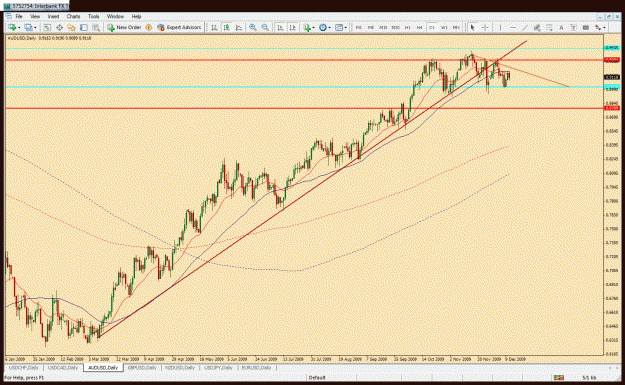Expand the Profiles dropdown arrow

coord(35,28)
